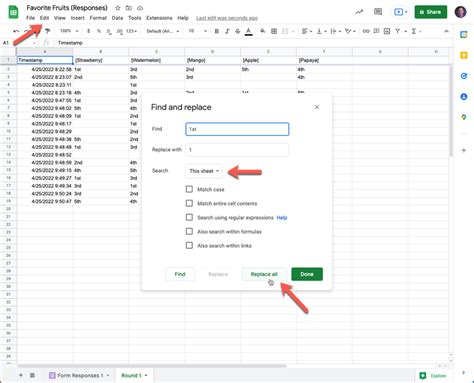Switch to the Form Responses 1 tab
Image resolution: width=474 pixels, height=383 pixels.
[x=79, y=375]
